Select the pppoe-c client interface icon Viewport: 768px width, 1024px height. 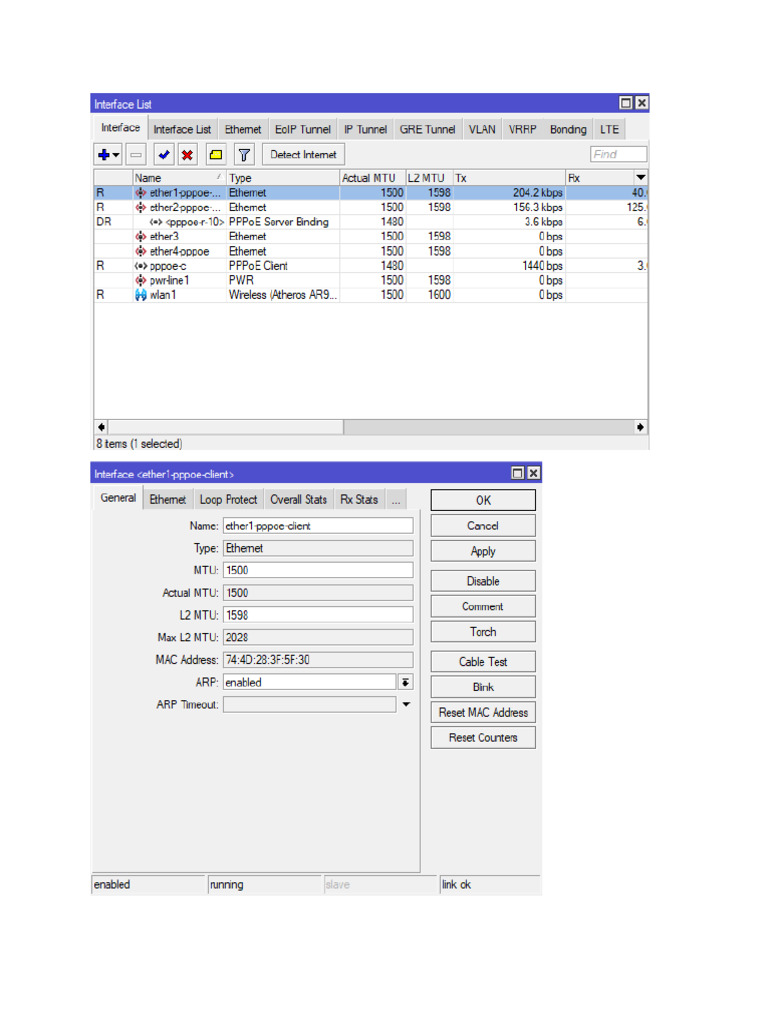pyautogui.click(x=141, y=266)
